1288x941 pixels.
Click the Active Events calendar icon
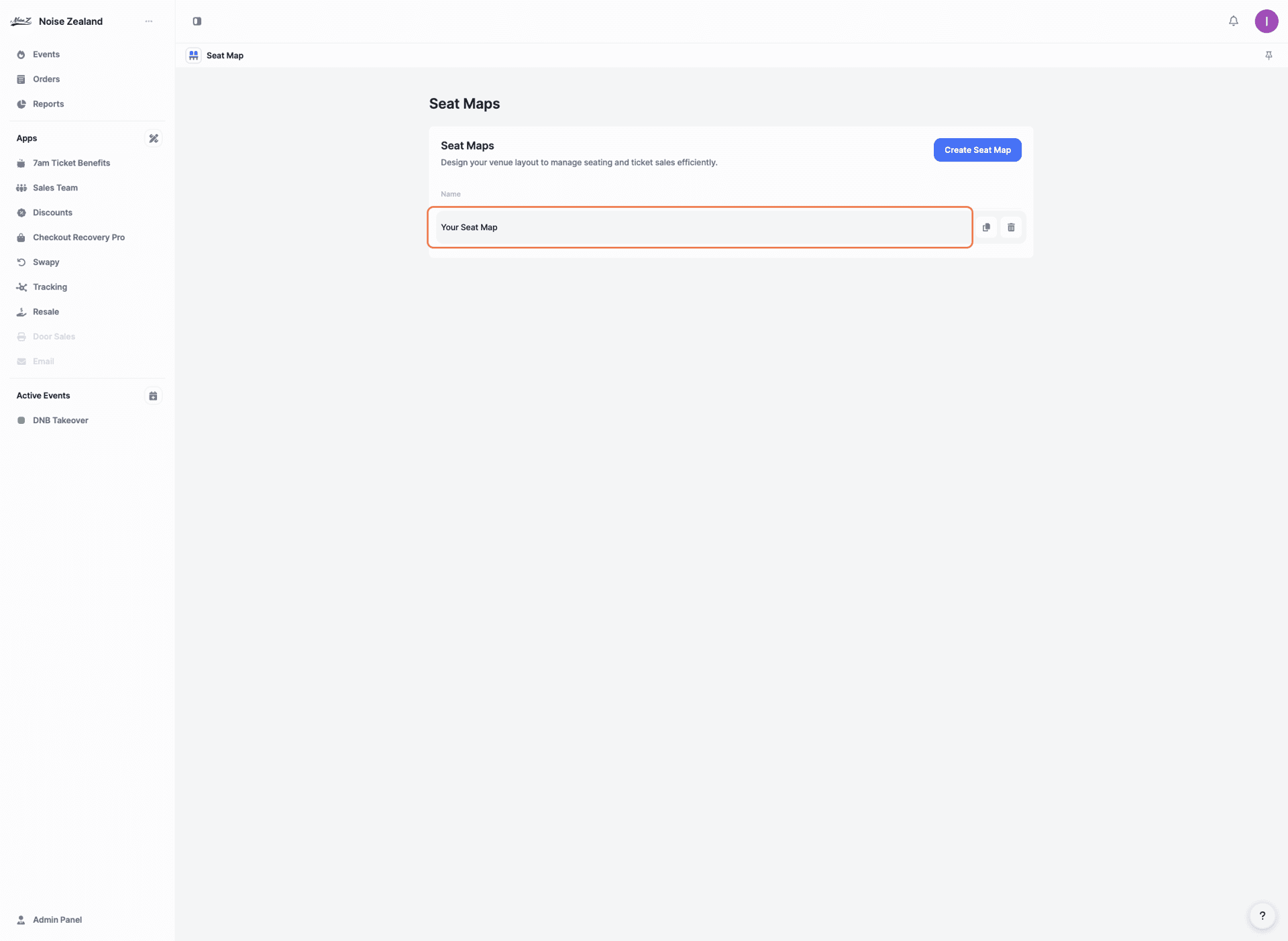[153, 396]
